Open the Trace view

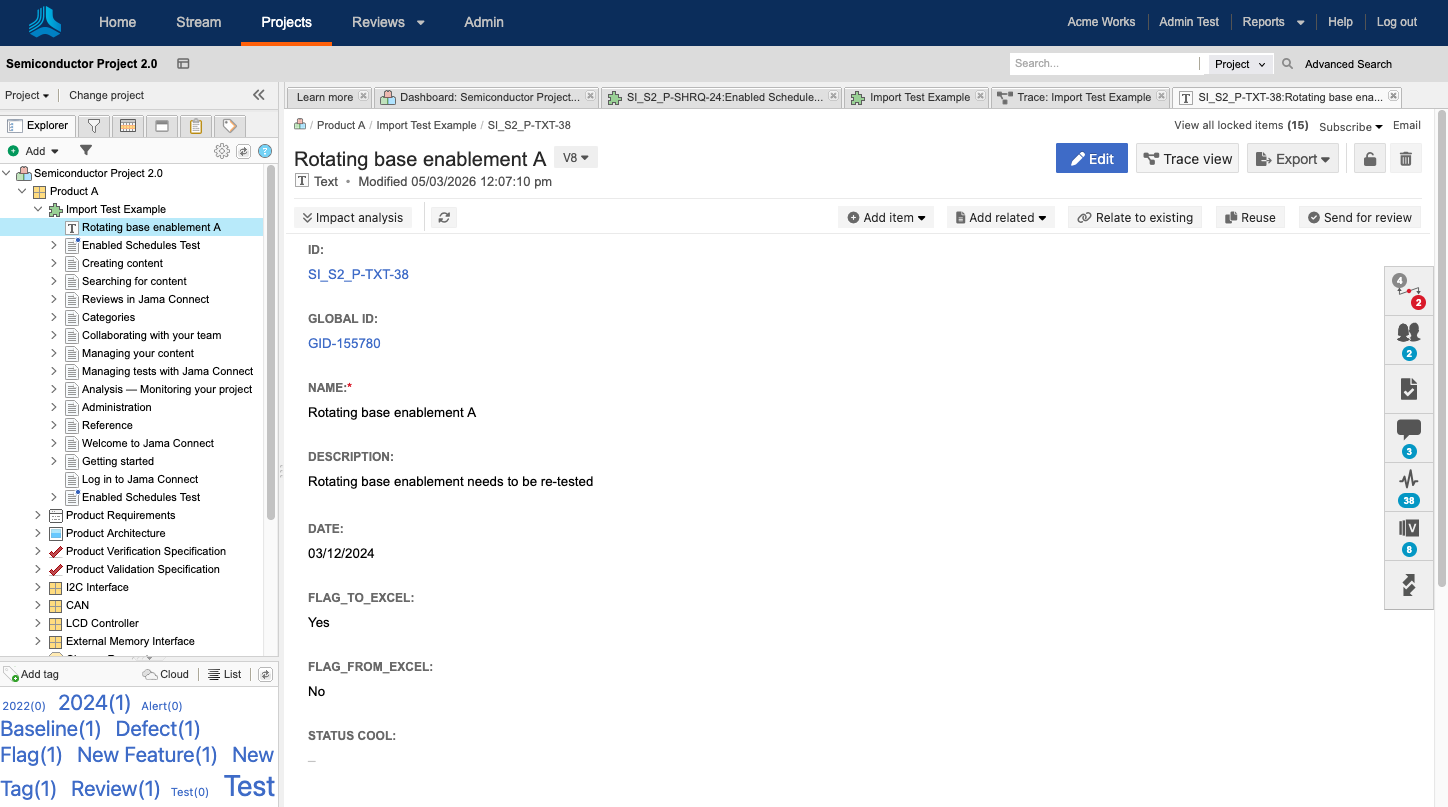pos(1188,159)
